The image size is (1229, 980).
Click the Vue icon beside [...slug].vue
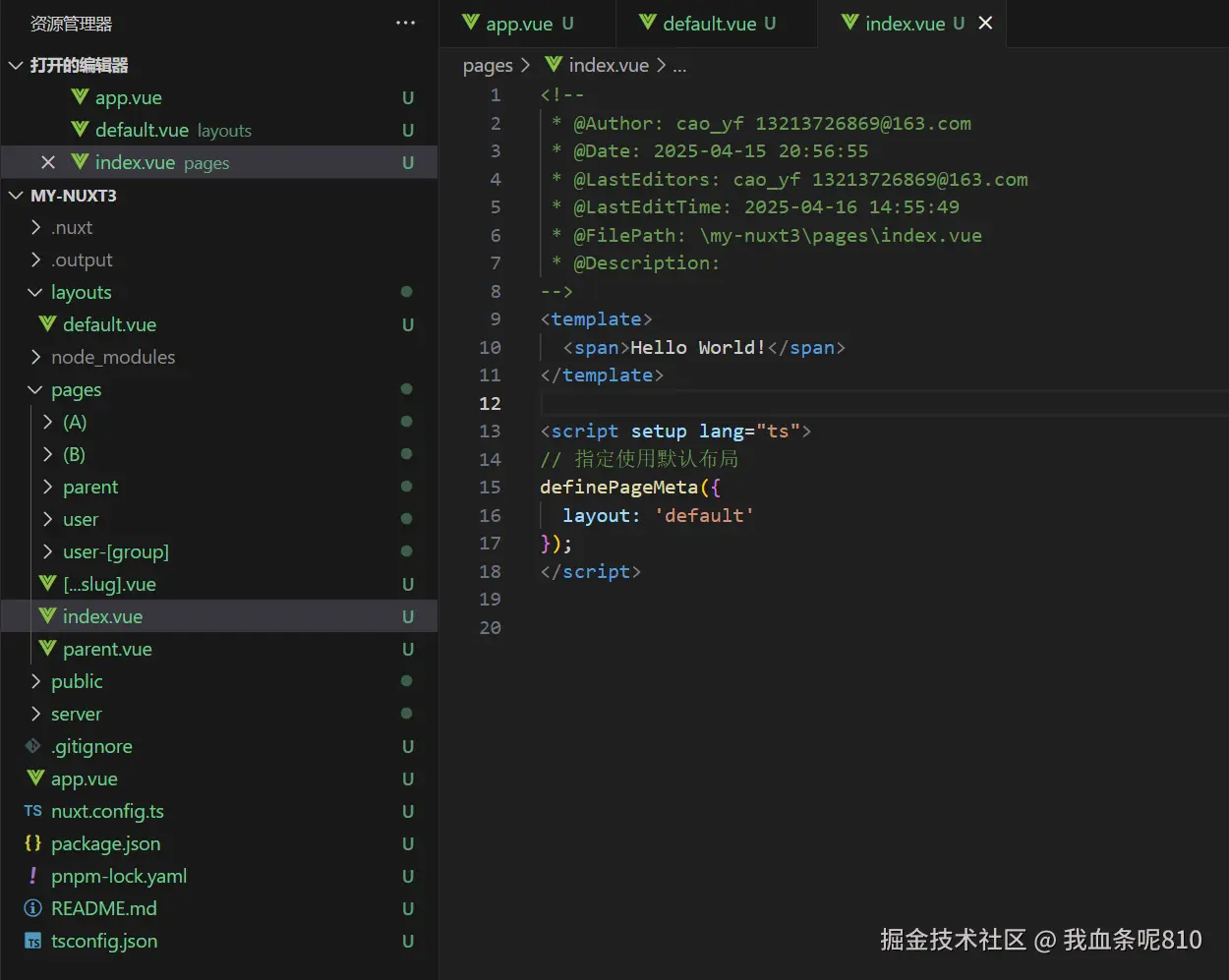(x=47, y=584)
